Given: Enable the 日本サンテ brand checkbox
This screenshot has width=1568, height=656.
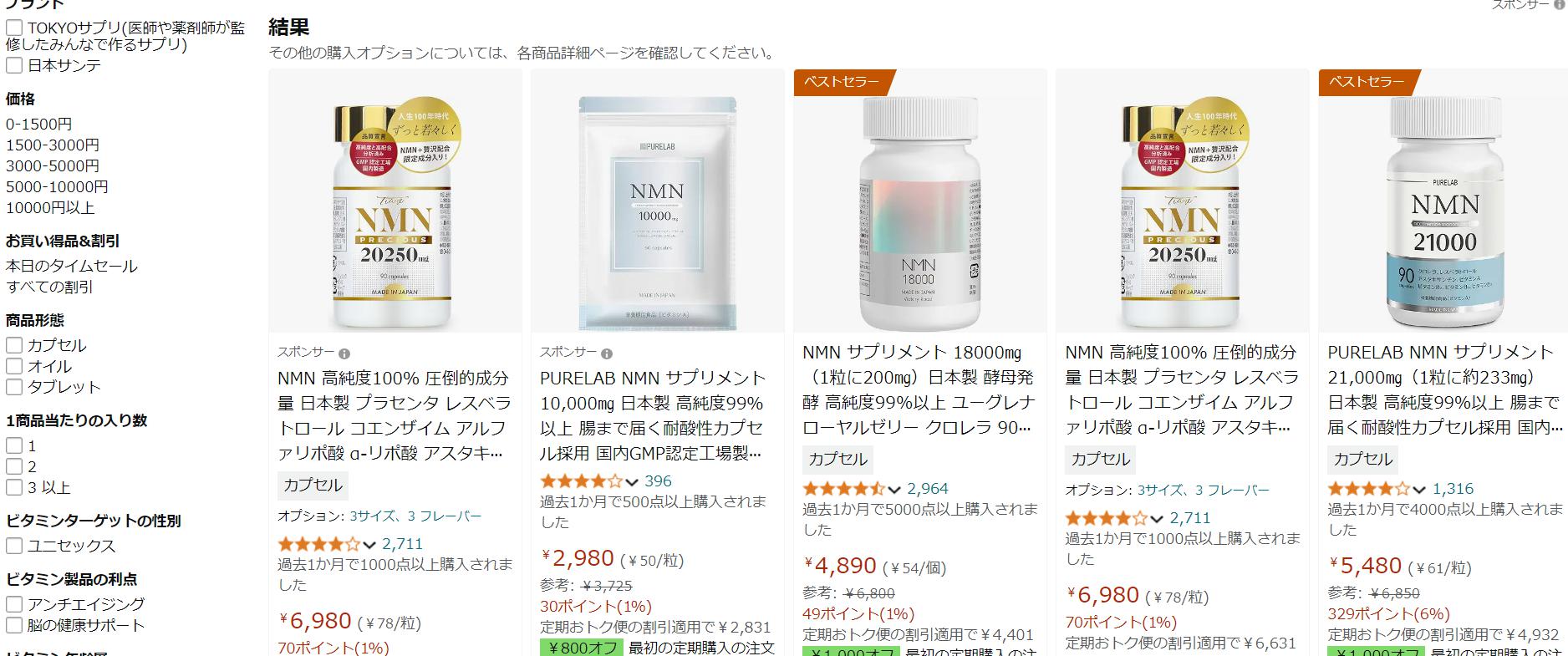Looking at the screenshot, I should coord(14,65).
